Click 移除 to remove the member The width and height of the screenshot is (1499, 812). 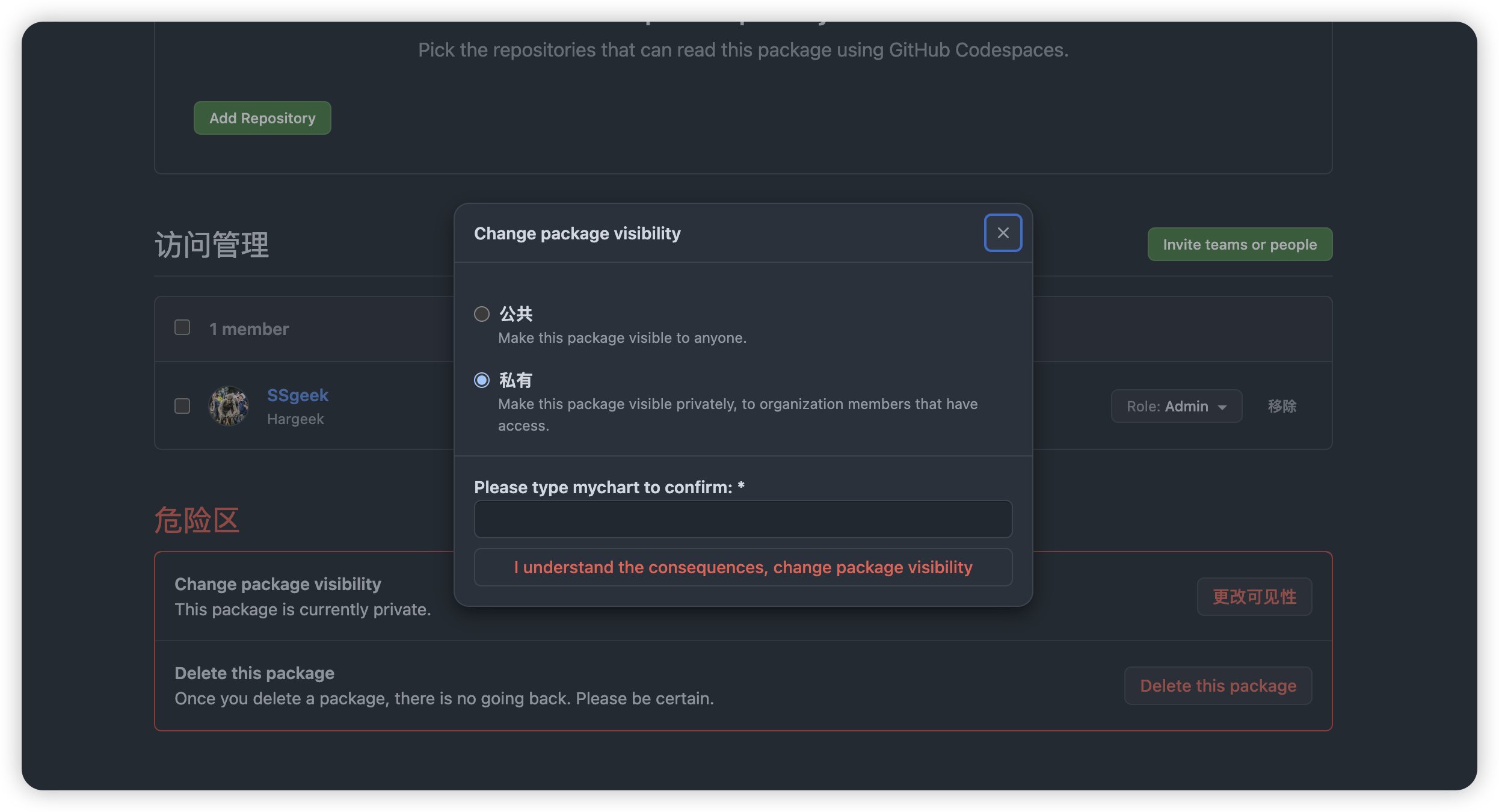[1282, 407]
